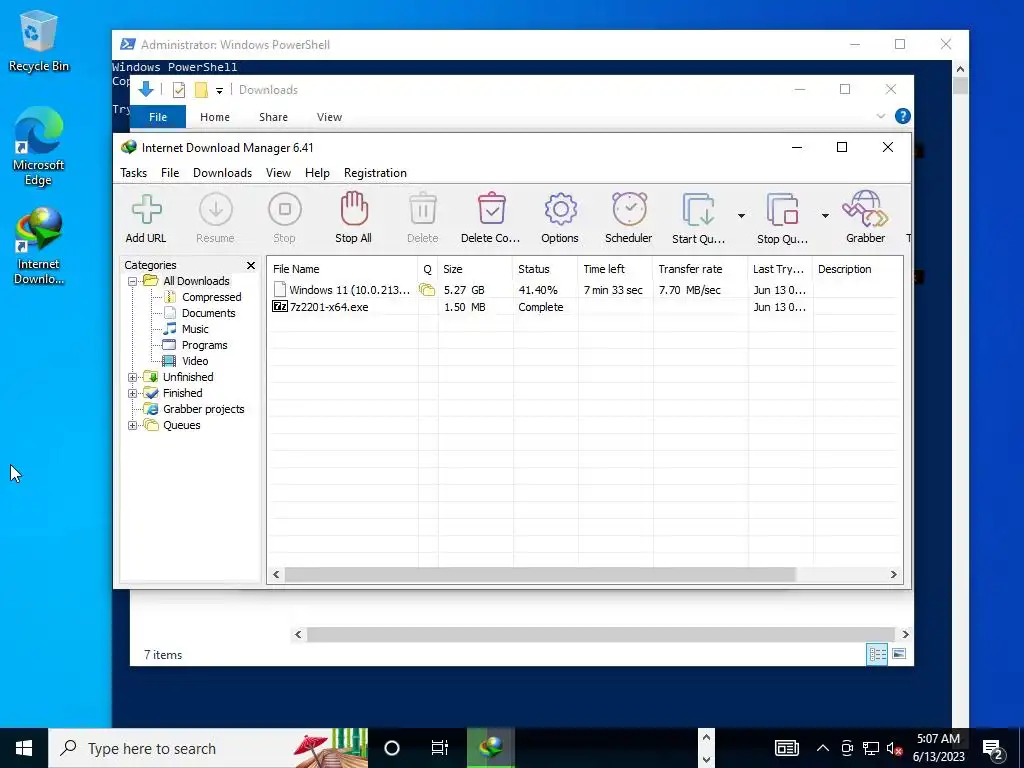The width and height of the screenshot is (1024, 768).
Task: Click the Add URL toolbar icon
Action: point(146,210)
